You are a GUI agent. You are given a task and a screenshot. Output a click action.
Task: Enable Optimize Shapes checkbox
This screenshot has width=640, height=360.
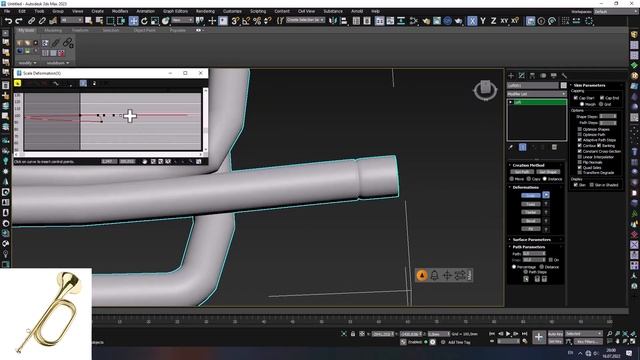coord(580,129)
